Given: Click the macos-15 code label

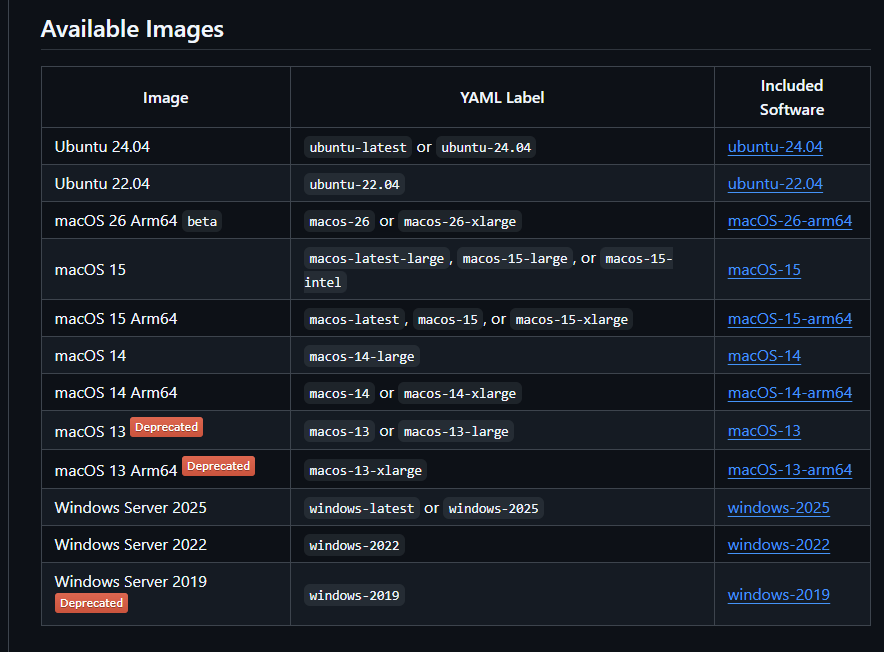Looking at the screenshot, I should coord(448,319).
